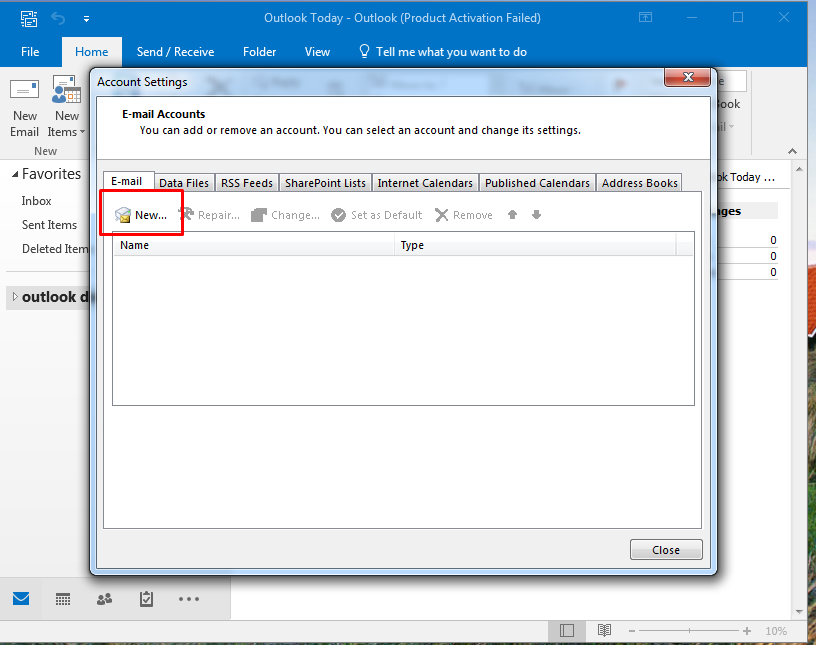
Task: Click the Change... toolbar button
Action: [285, 214]
